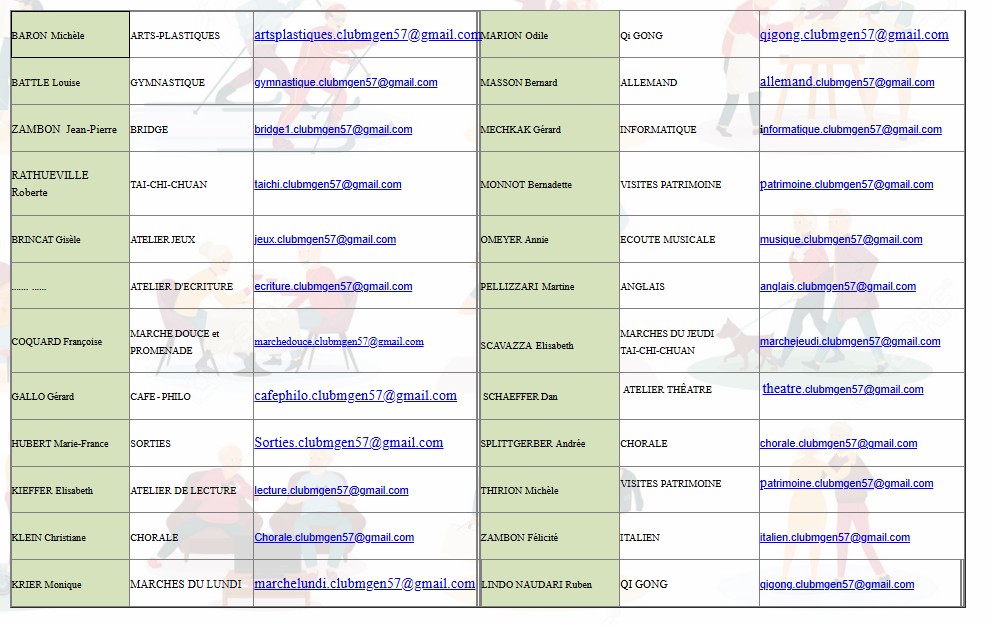
Task: Click the BARON Michèle name cell
Action: pos(69,35)
